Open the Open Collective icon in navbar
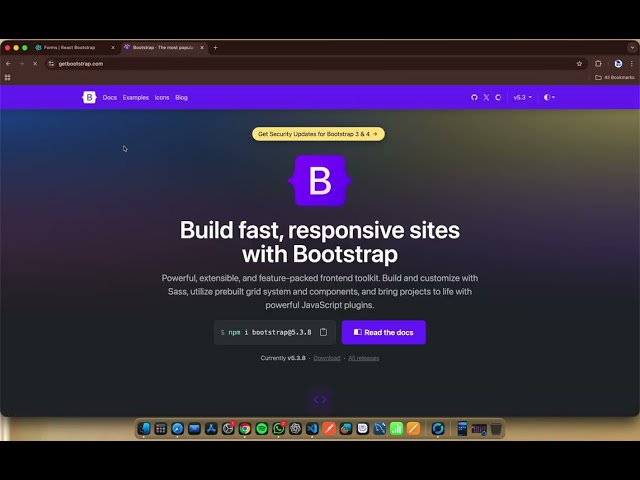Viewport: 640px width, 480px height. coord(498,97)
